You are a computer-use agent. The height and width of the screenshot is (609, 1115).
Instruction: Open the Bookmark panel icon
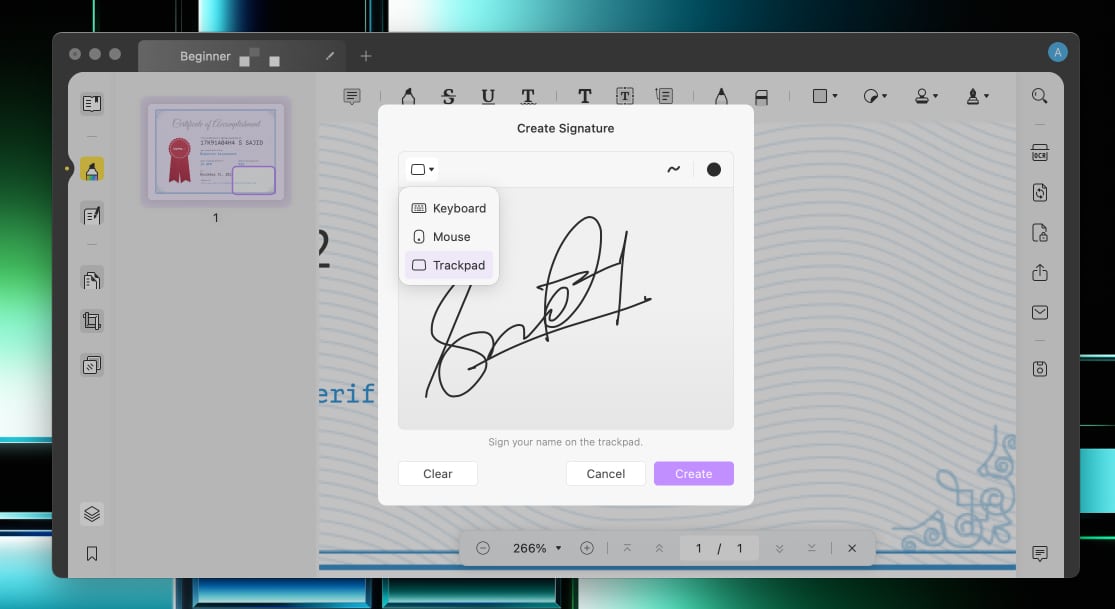pyautogui.click(x=92, y=554)
